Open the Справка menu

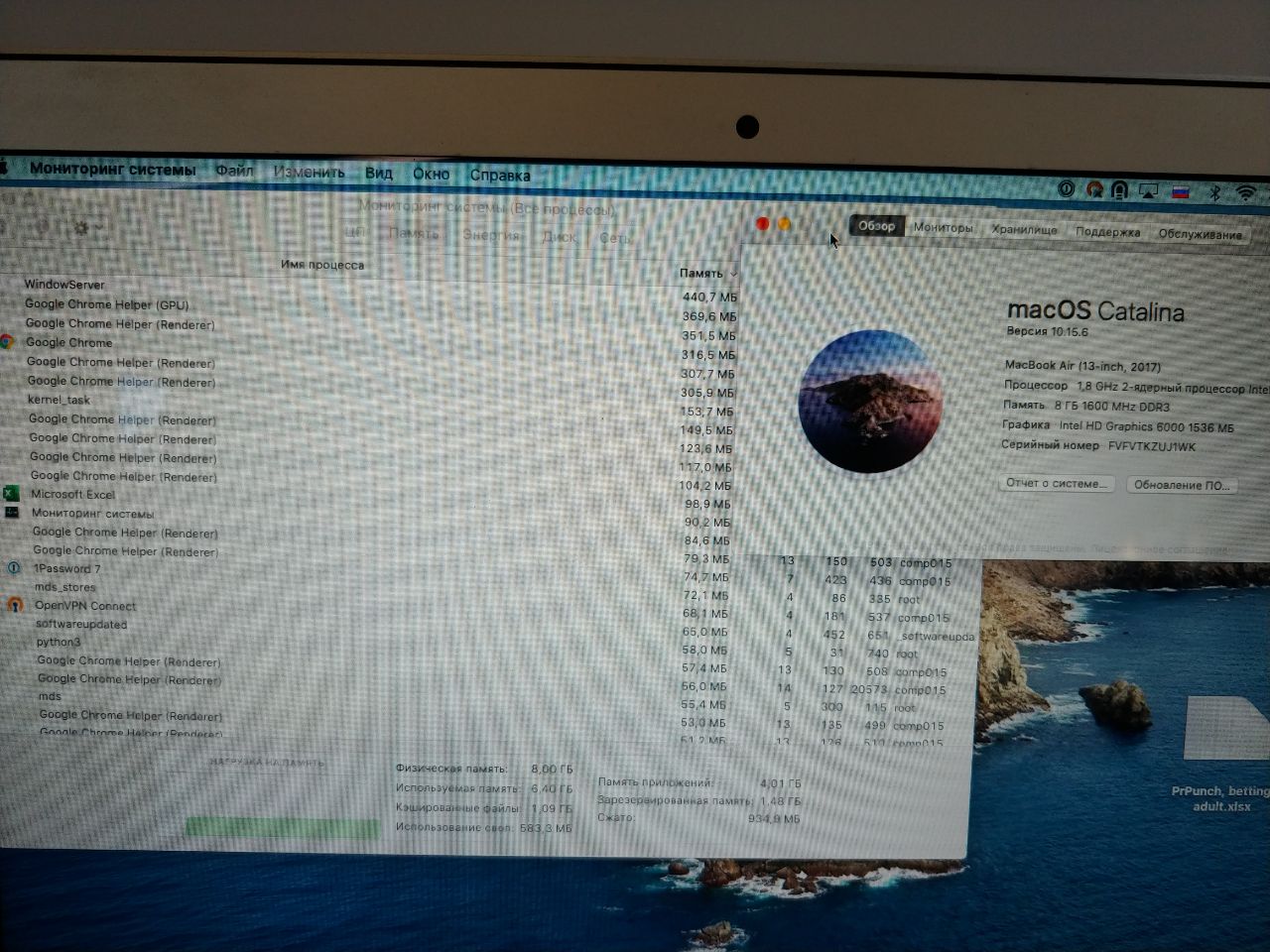500,176
